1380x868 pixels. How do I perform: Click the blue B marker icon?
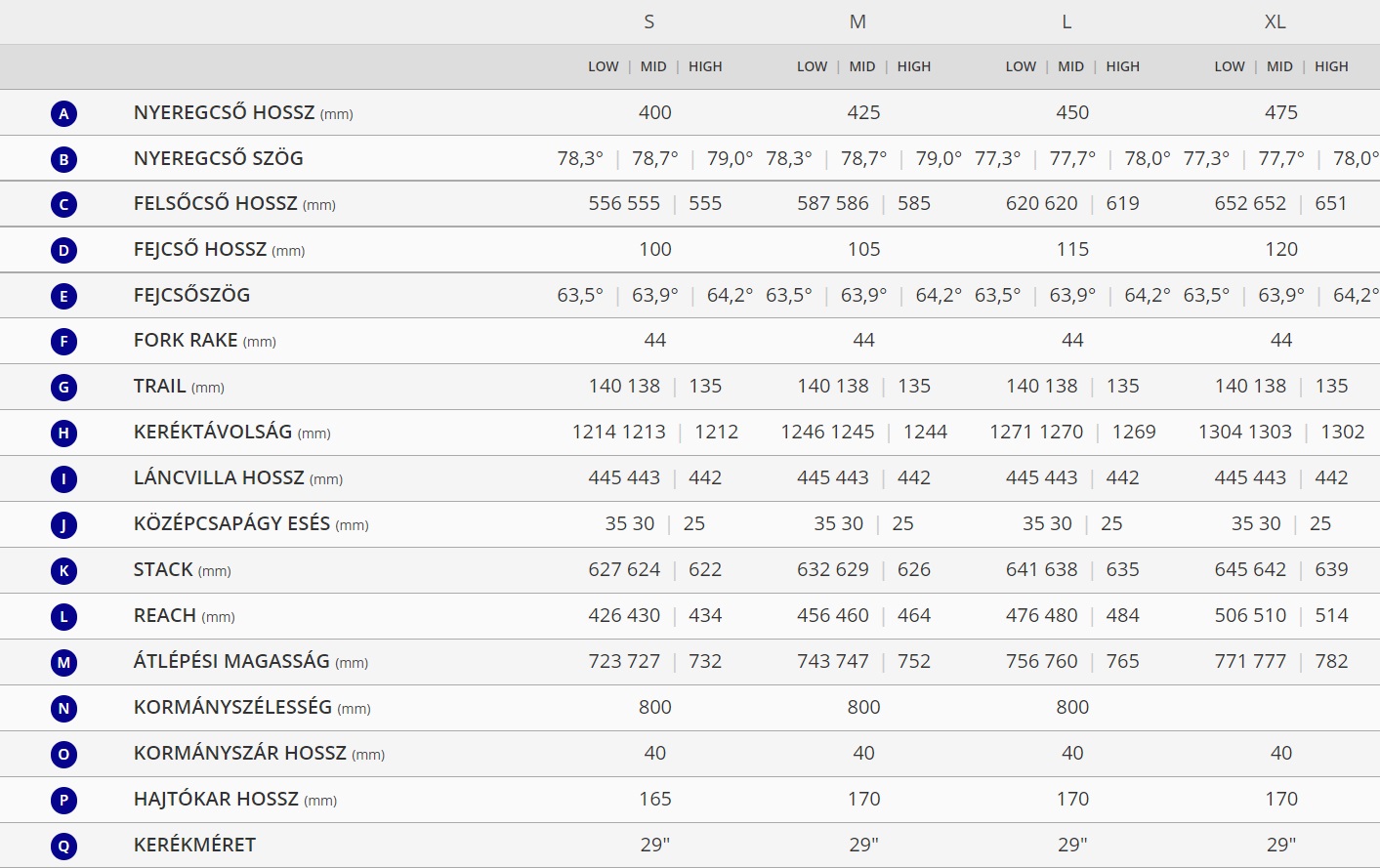tap(63, 160)
